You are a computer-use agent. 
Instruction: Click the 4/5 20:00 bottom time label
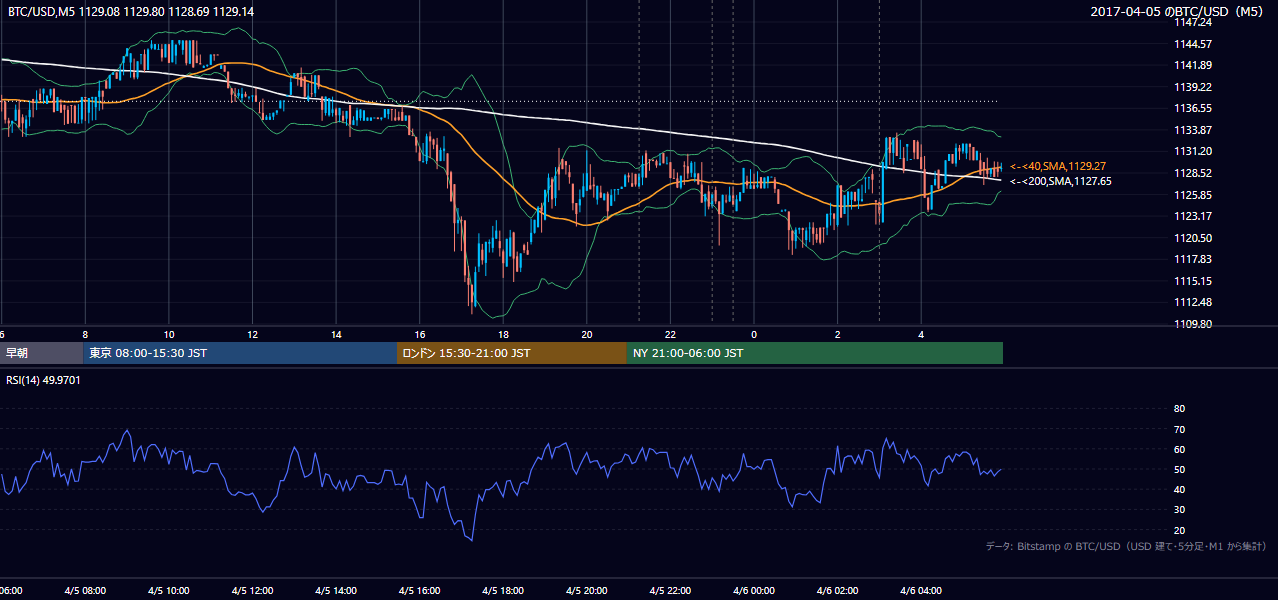588,591
